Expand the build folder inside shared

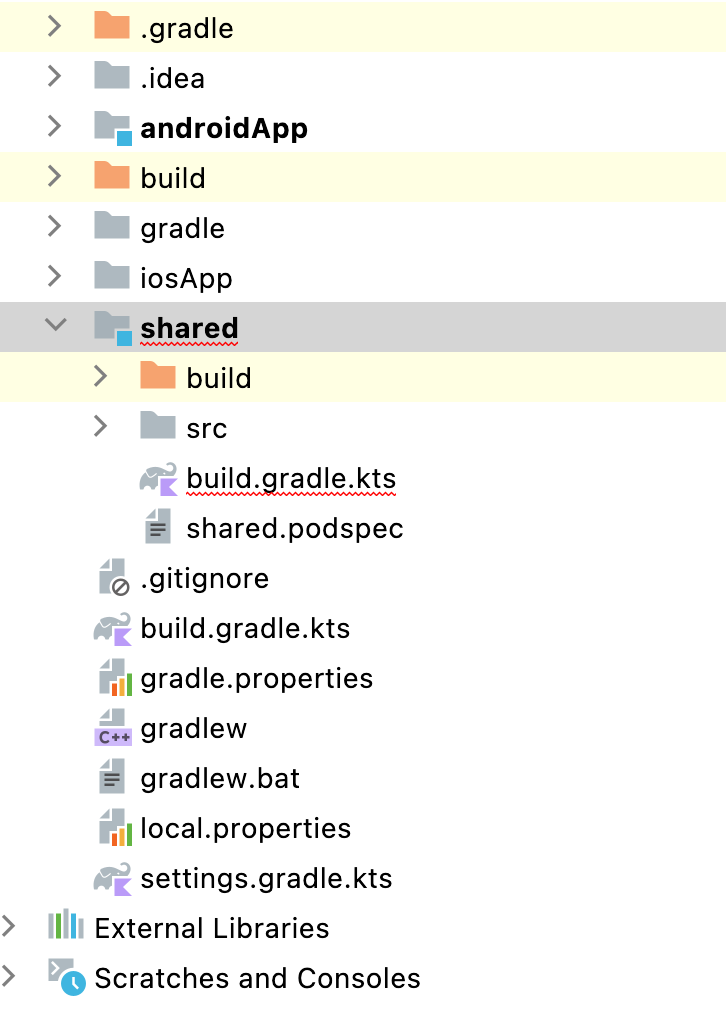click(x=101, y=376)
